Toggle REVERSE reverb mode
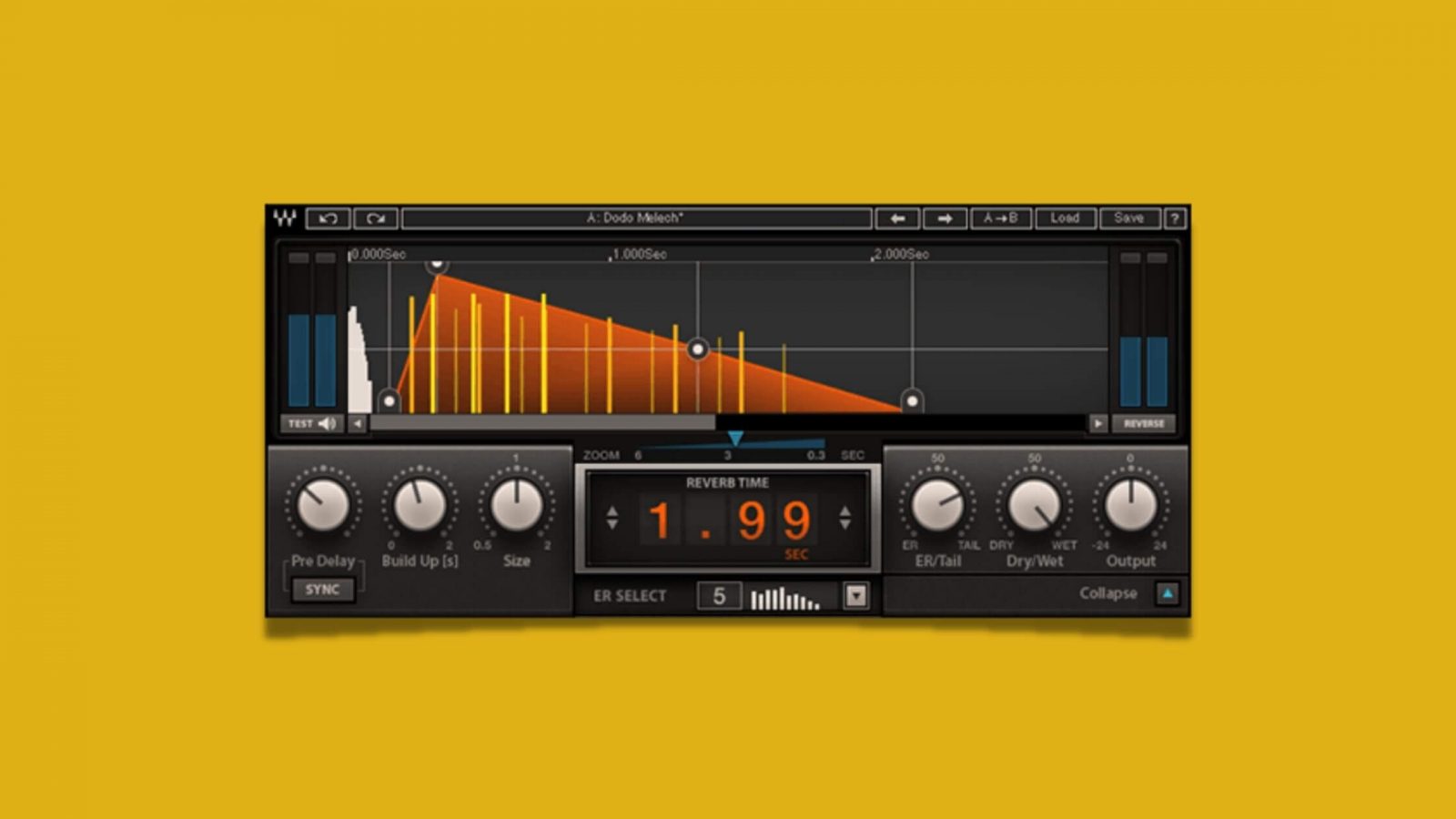1456x819 pixels. click(x=1145, y=423)
